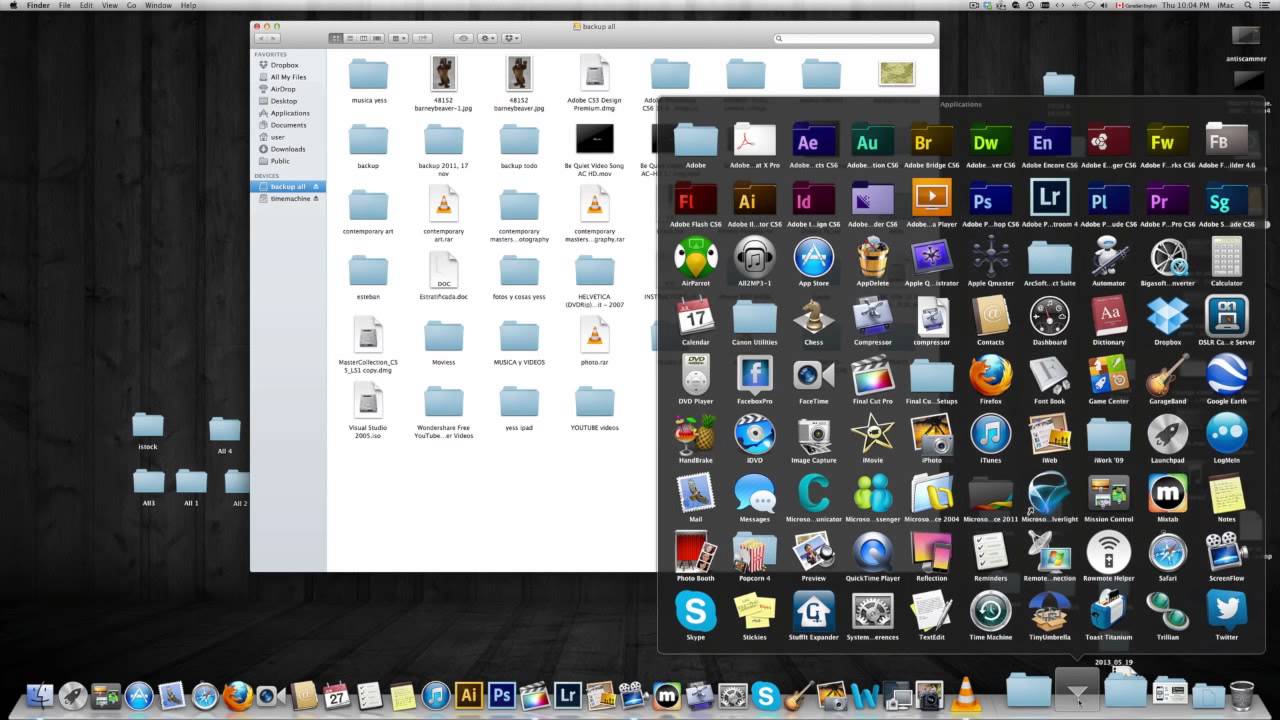Open the Go menu in the menu bar
Image resolution: width=1280 pixels, height=720 pixels.
point(130,5)
